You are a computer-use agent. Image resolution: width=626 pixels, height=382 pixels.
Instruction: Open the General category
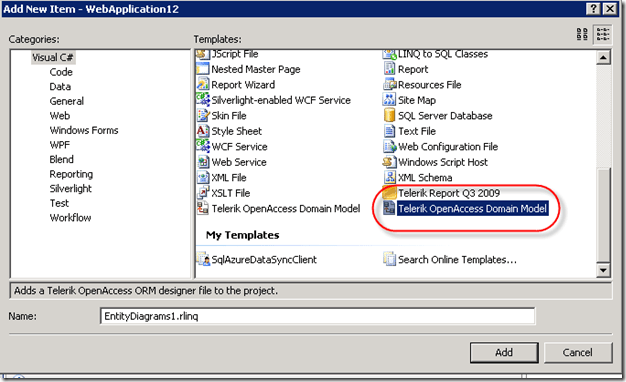(67, 101)
